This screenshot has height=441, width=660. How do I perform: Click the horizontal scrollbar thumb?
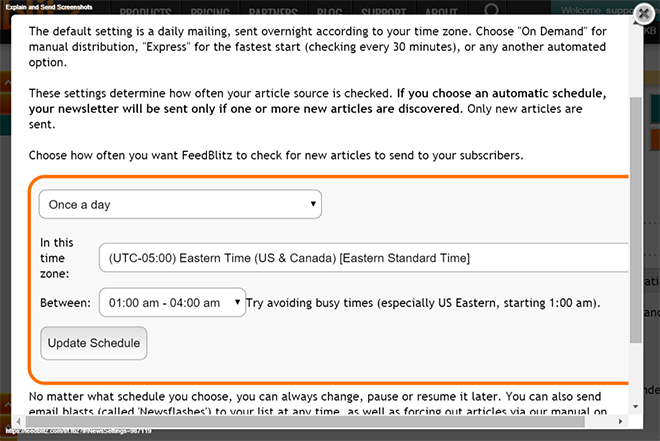click(305, 421)
